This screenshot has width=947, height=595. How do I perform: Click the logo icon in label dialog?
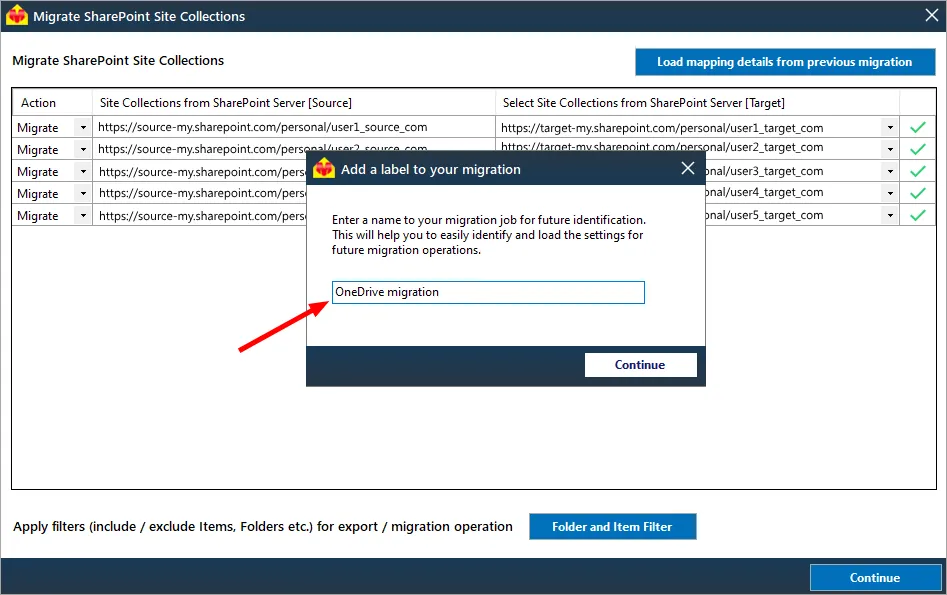tap(324, 169)
